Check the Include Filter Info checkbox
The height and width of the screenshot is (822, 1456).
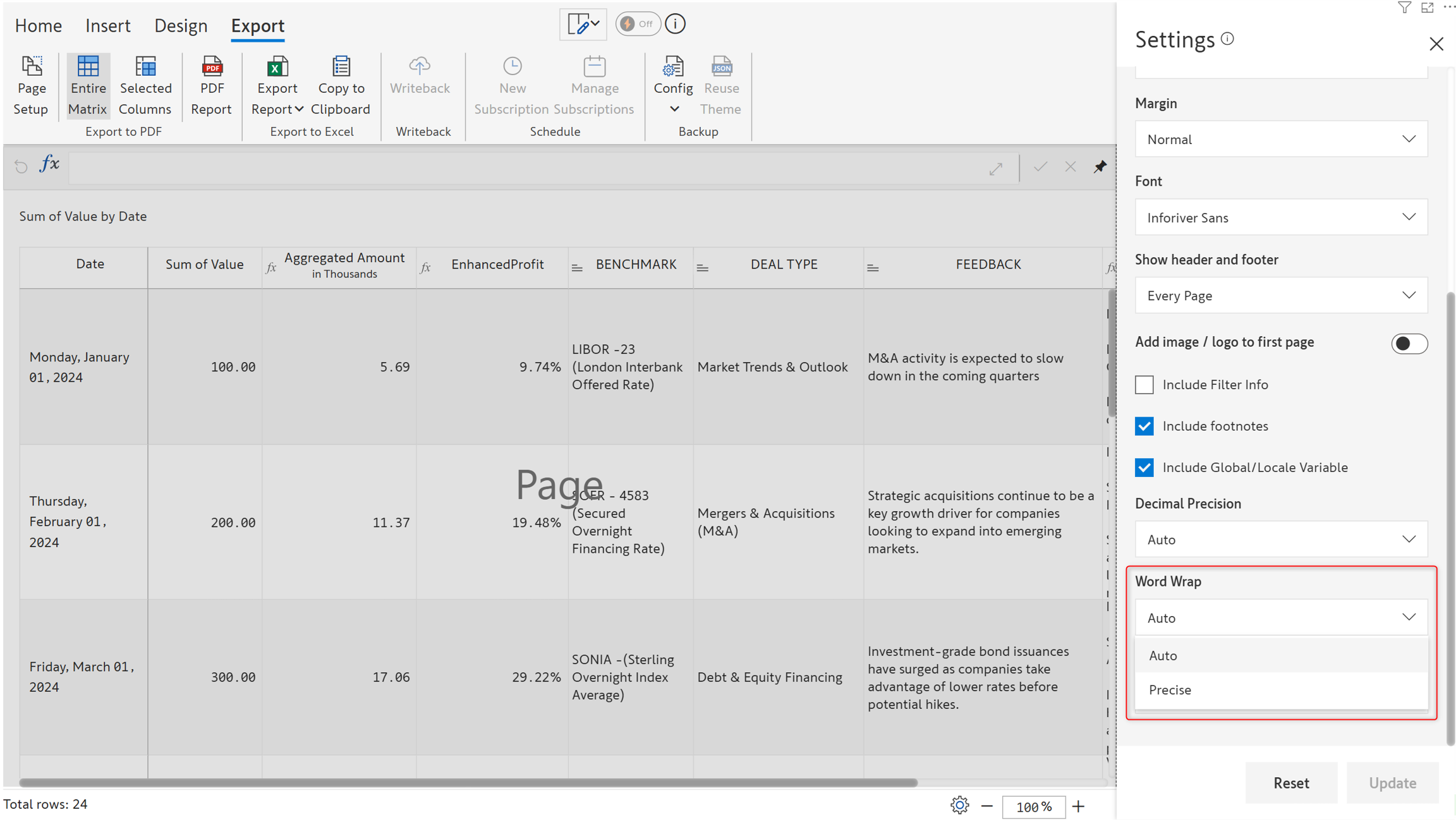click(1144, 385)
